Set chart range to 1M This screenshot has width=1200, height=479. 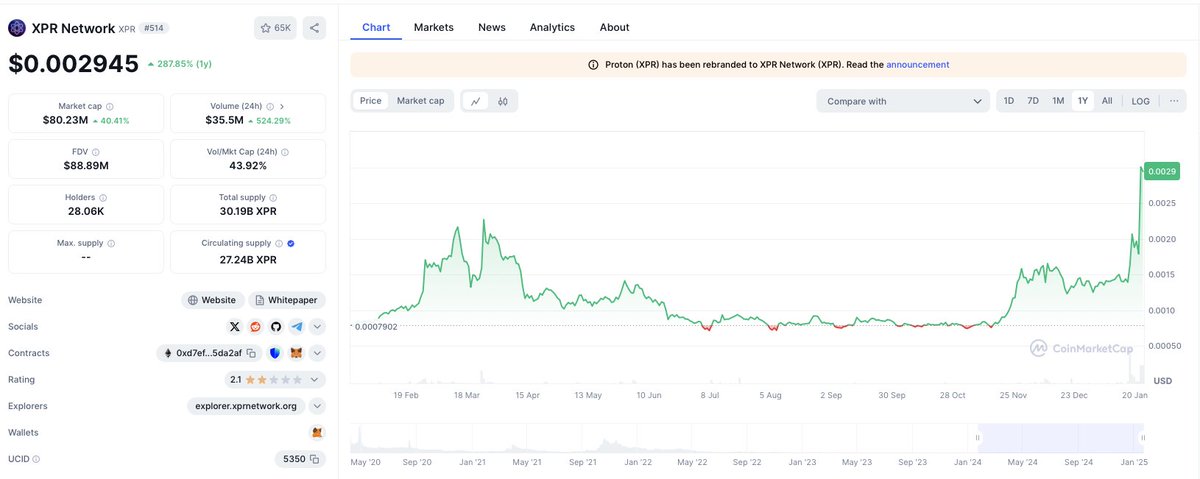1058,101
